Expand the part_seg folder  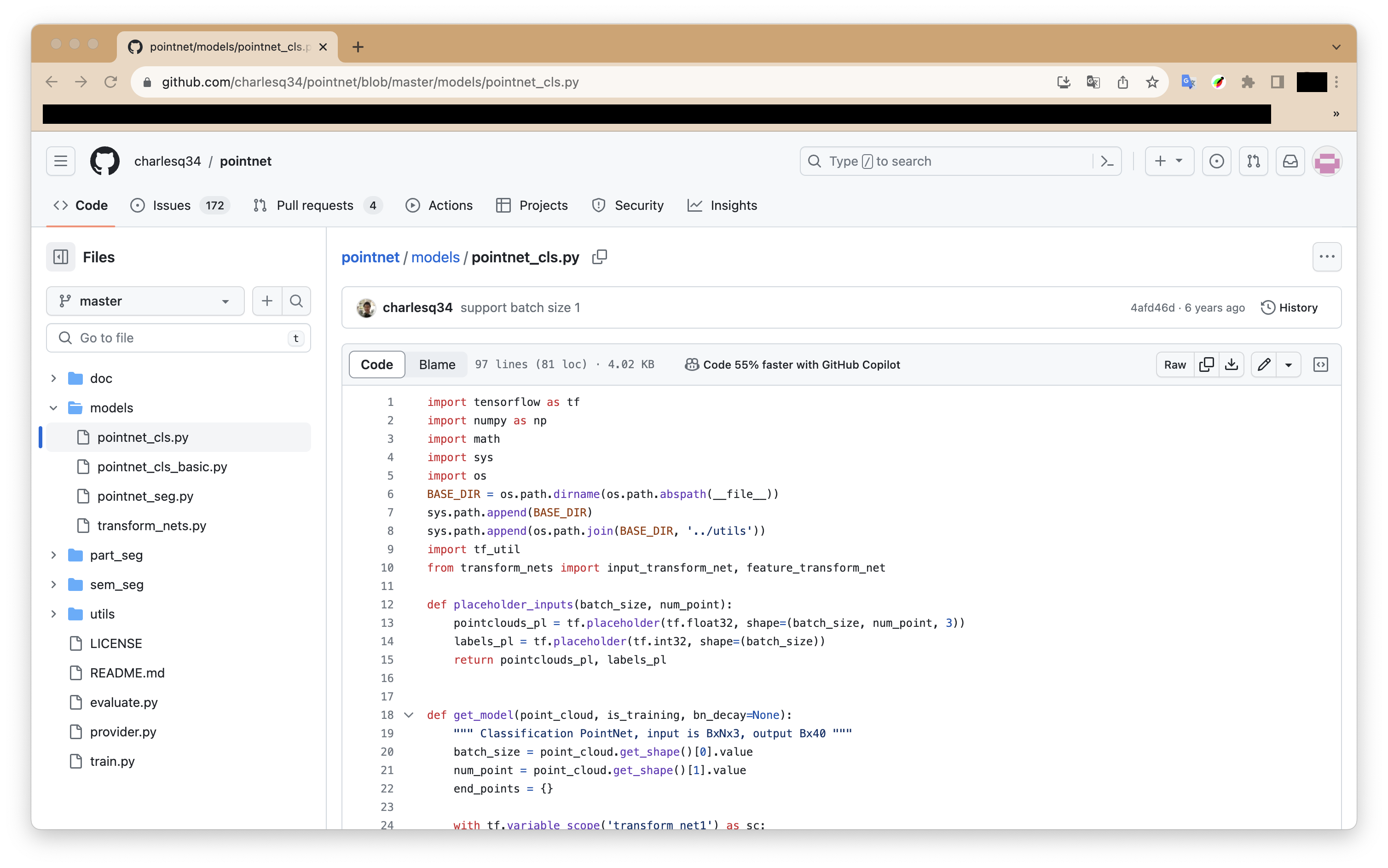53,555
